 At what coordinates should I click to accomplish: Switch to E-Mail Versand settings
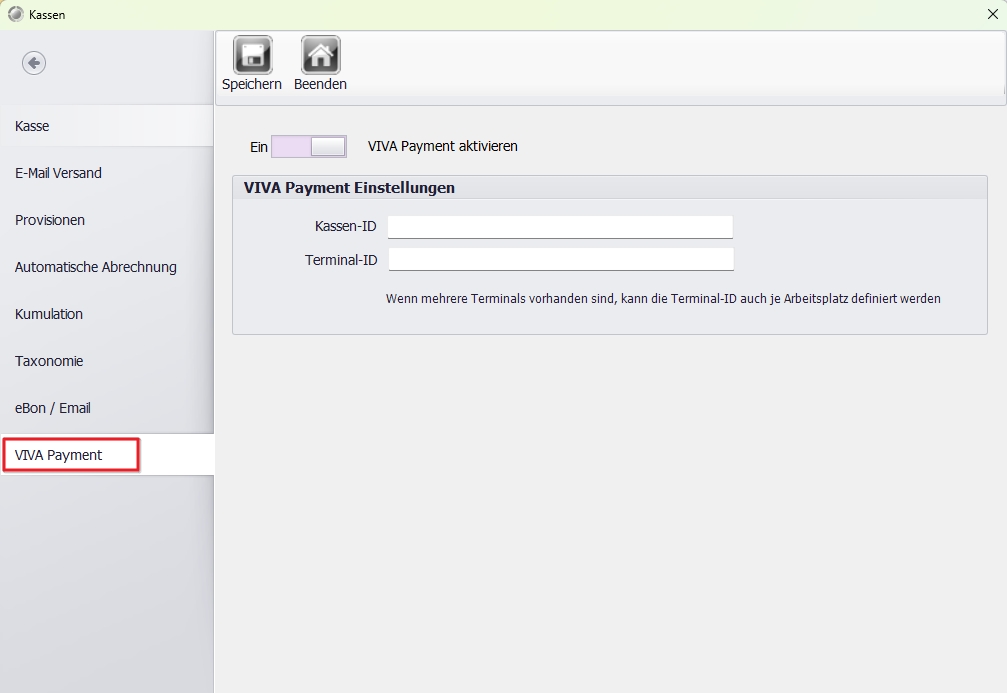(58, 173)
